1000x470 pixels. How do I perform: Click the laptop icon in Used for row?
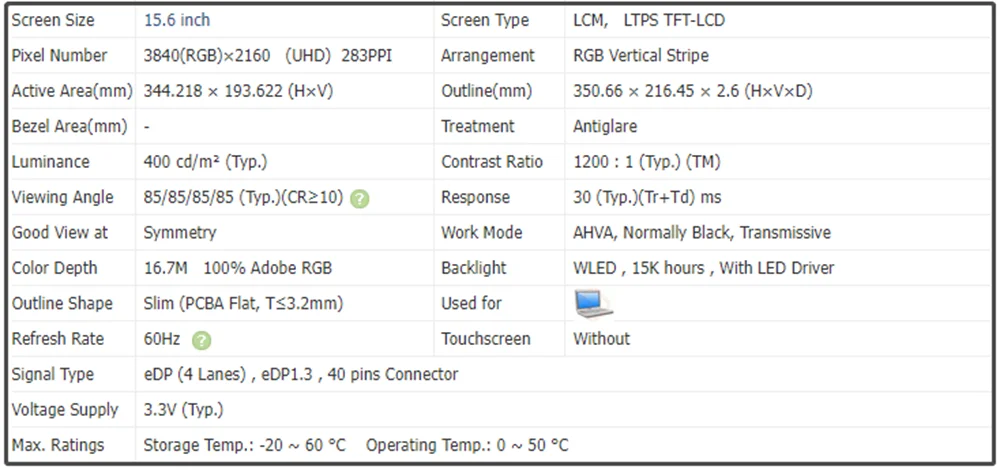[x=593, y=303]
